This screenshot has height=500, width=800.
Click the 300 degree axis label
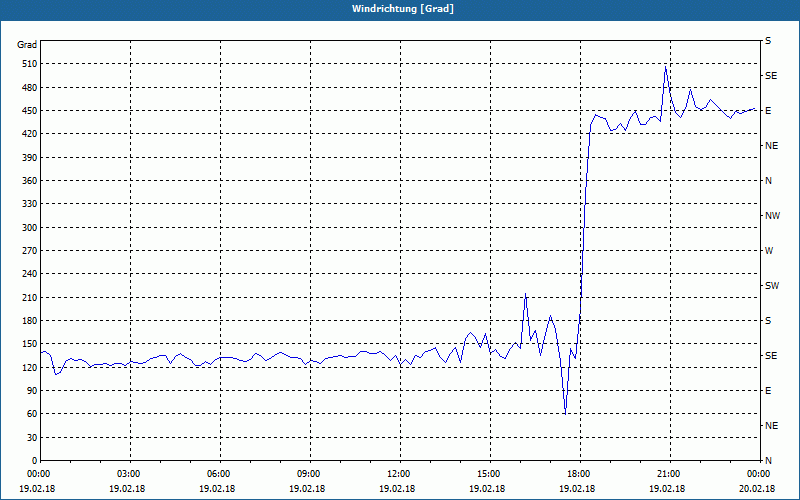(x=31, y=227)
